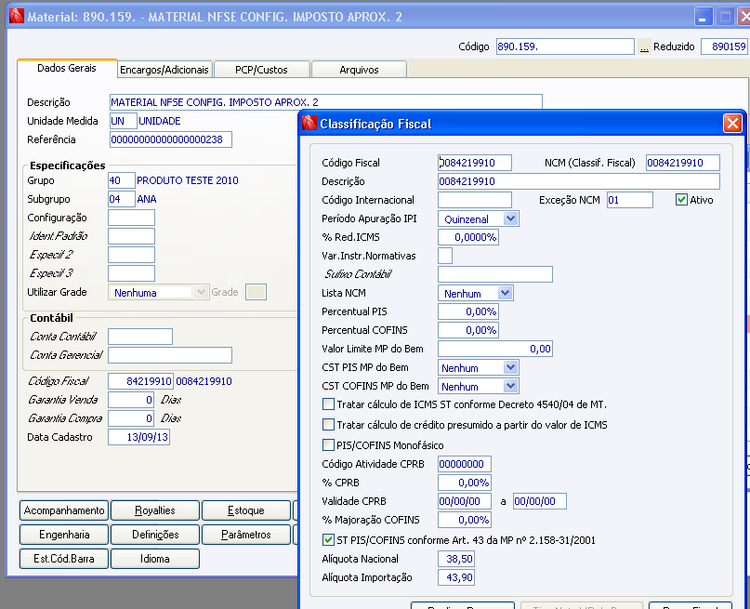The image size is (750, 609).
Task: Click the Classificação Fiscal dialog title icon
Action: [308, 123]
